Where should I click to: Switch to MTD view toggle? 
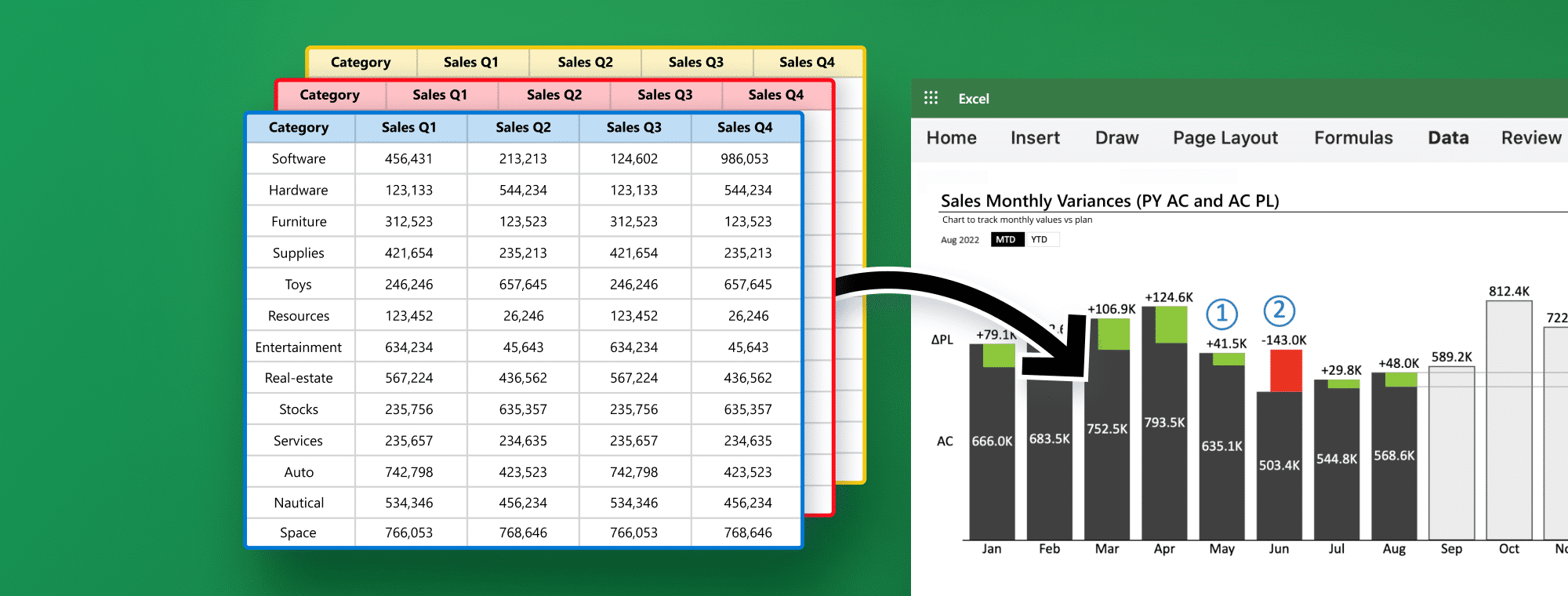(1007, 240)
